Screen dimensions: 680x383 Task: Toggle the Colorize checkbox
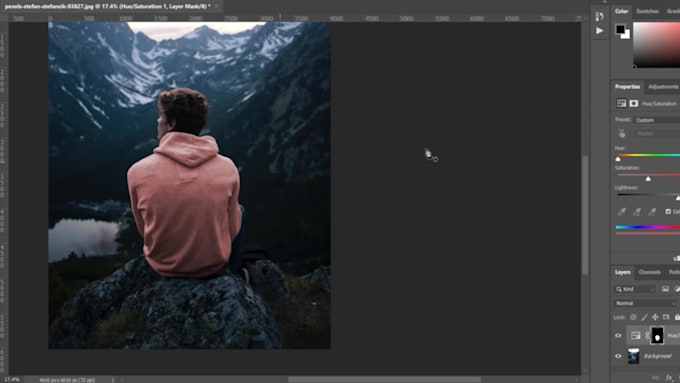tap(668, 212)
